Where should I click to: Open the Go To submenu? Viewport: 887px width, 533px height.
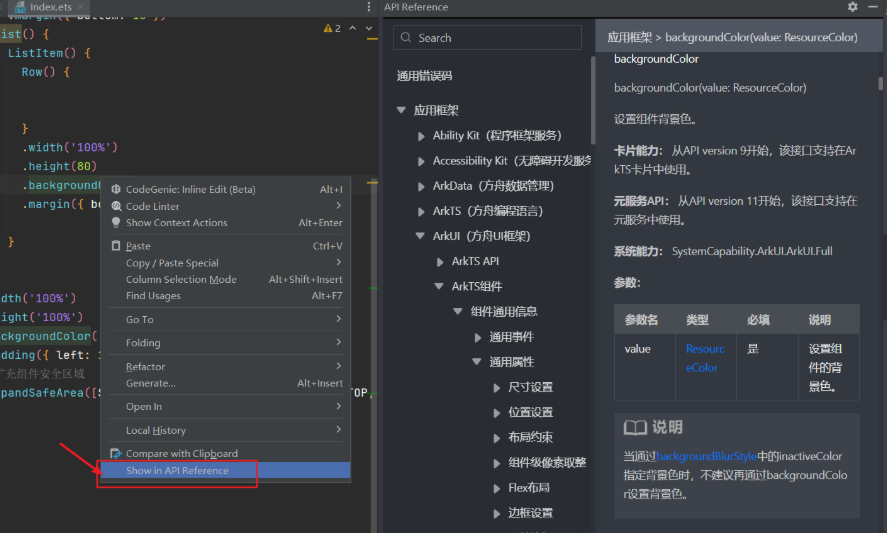(226, 319)
